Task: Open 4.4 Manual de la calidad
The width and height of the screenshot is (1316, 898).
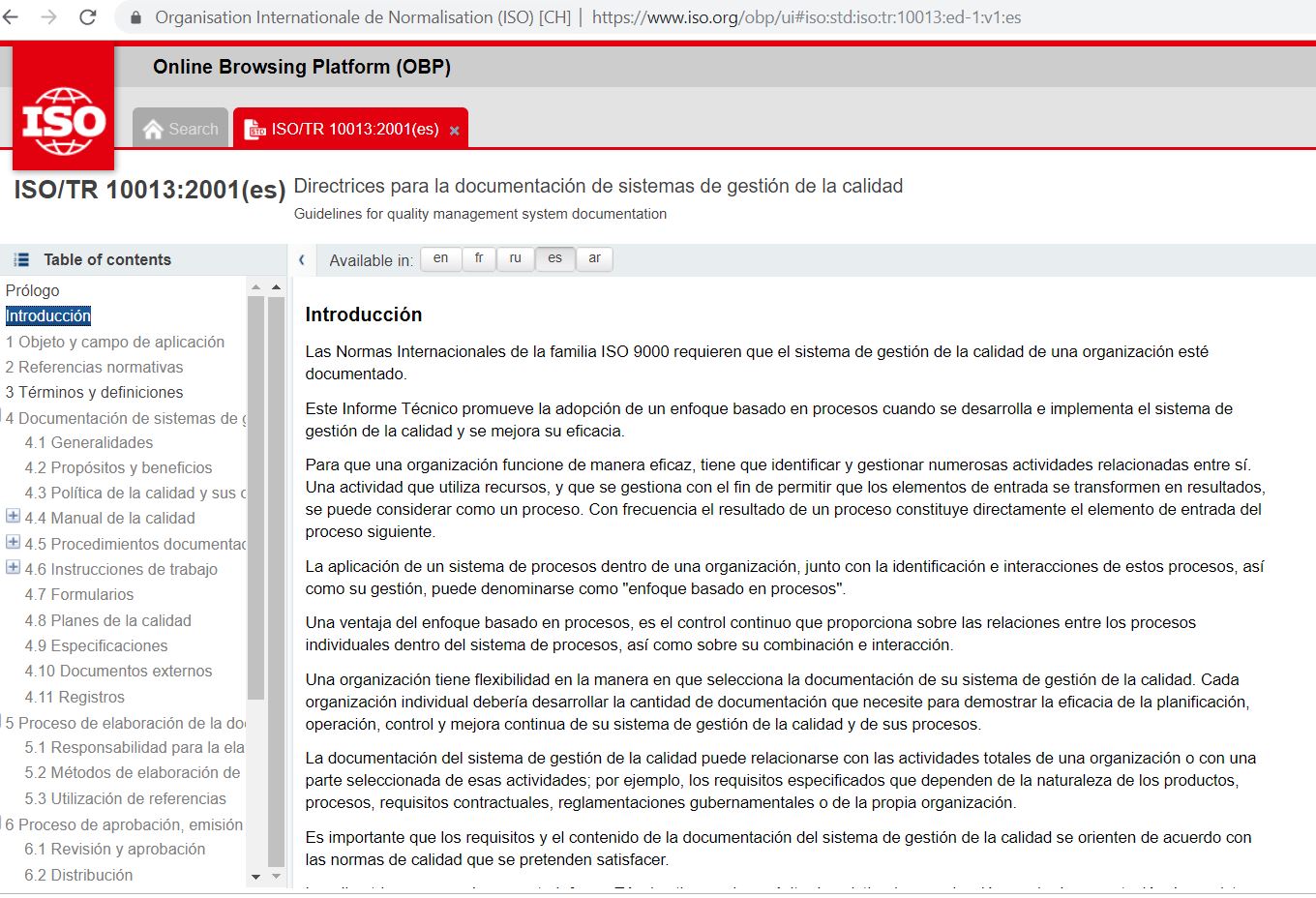Action: pos(109,518)
